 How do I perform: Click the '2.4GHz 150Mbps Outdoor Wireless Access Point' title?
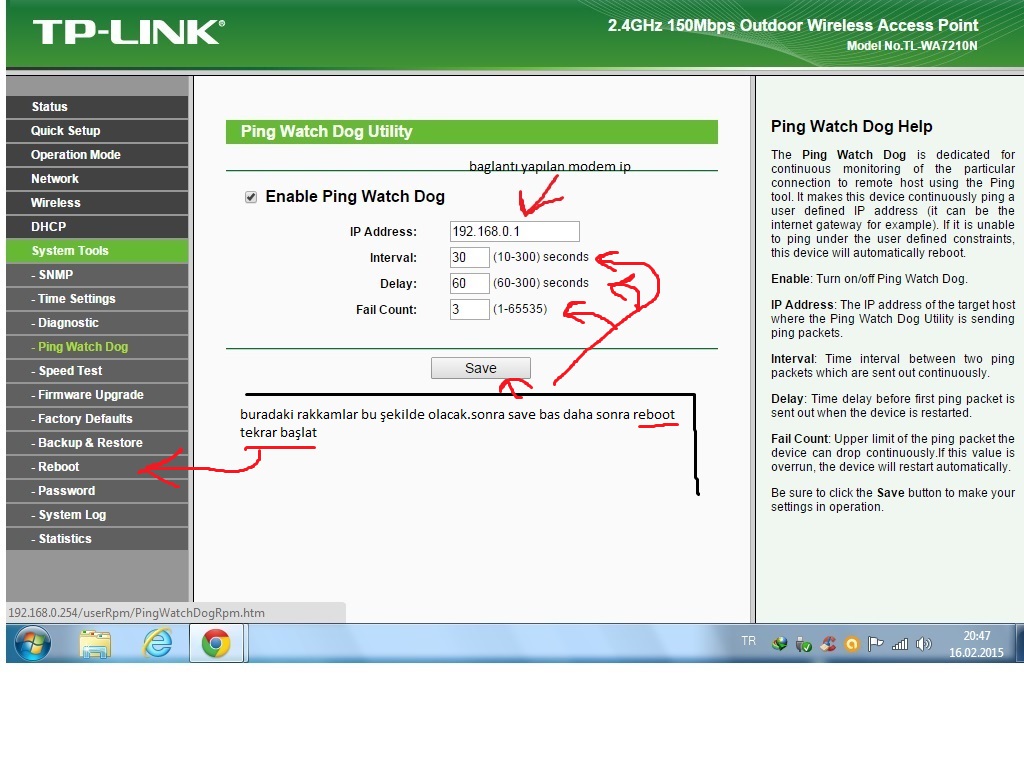(793, 25)
